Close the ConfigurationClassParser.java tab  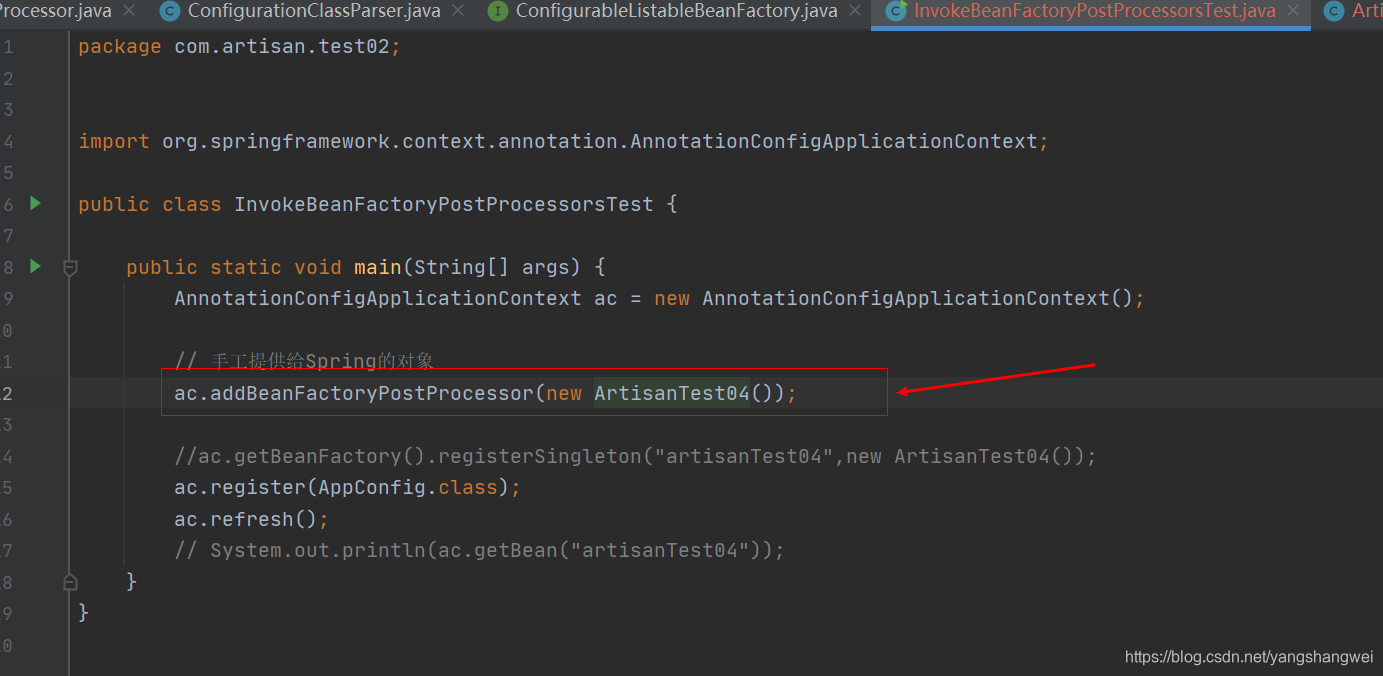click(458, 11)
